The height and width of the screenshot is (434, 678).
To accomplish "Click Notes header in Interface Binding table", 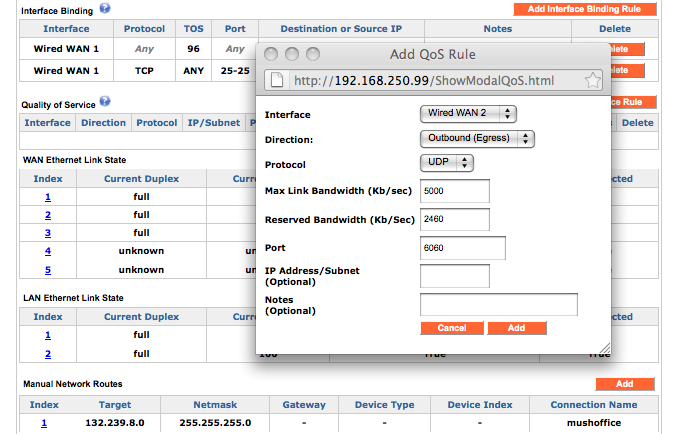I will 498,29.
